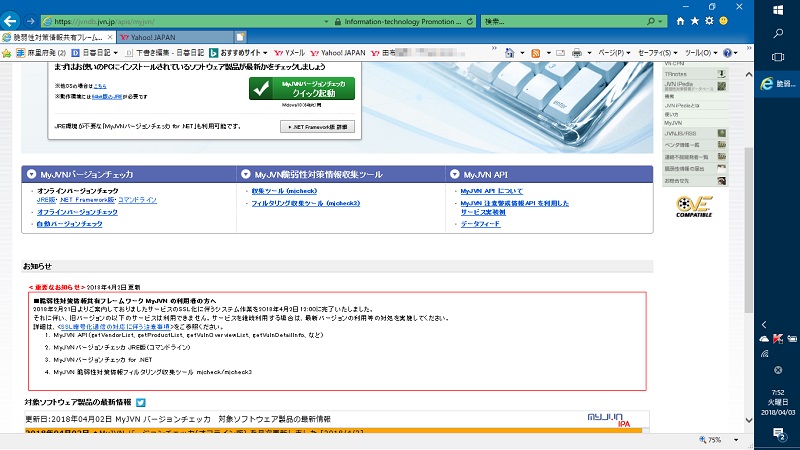
Task: Open Yメール favorites bar link
Action: click(289, 53)
